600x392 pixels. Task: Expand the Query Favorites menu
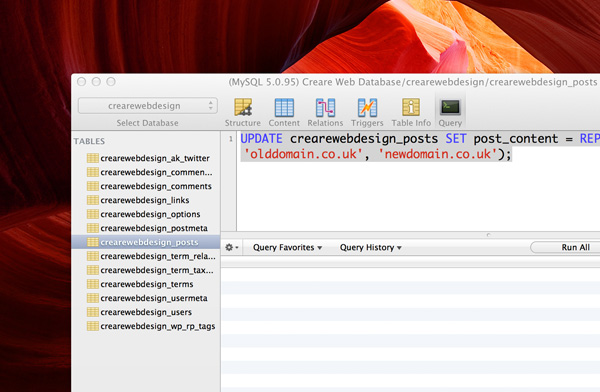click(x=287, y=248)
